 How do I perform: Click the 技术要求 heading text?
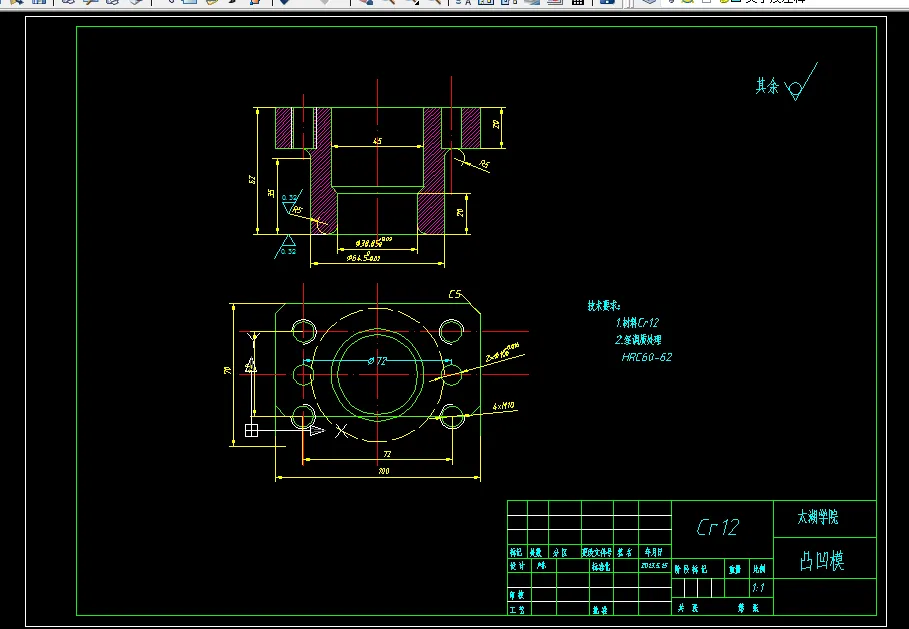point(603,306)
